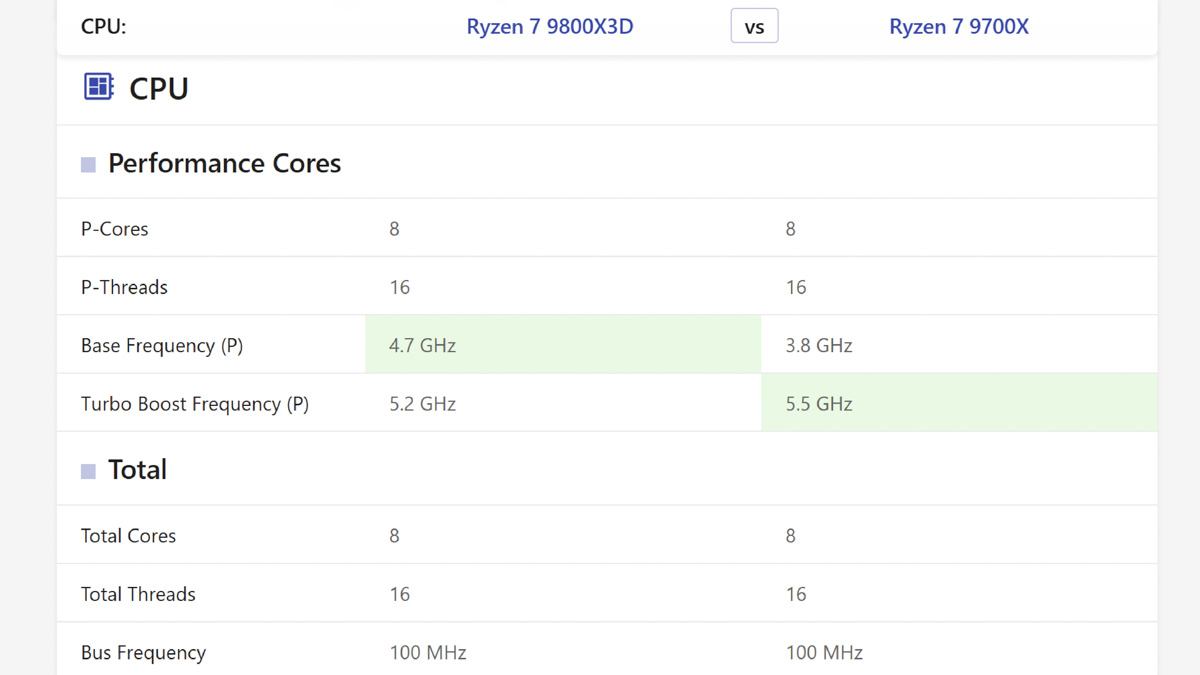The image size is (1200, 675).
Task: Click the 9800X3D 100 MHz bus frequency
Action: pos(428,653)
